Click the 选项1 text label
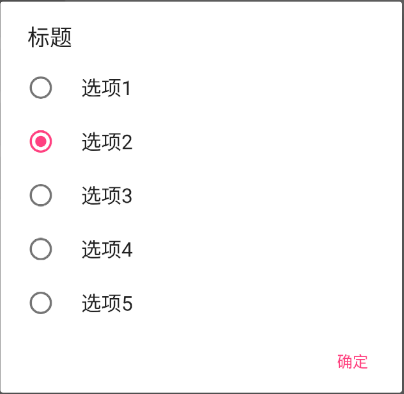404x394 pixels. [106, 88]
